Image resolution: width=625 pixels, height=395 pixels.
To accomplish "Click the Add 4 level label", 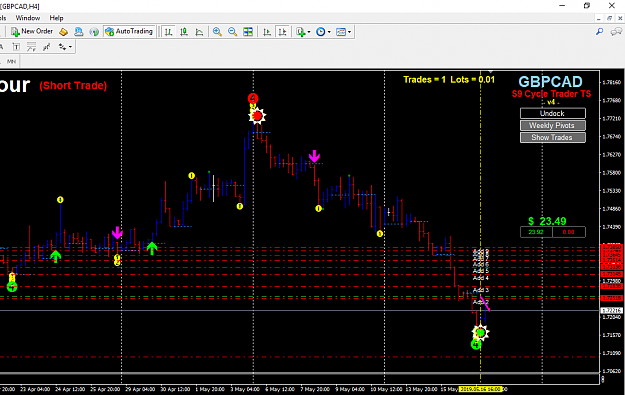I will coord(481,278).
